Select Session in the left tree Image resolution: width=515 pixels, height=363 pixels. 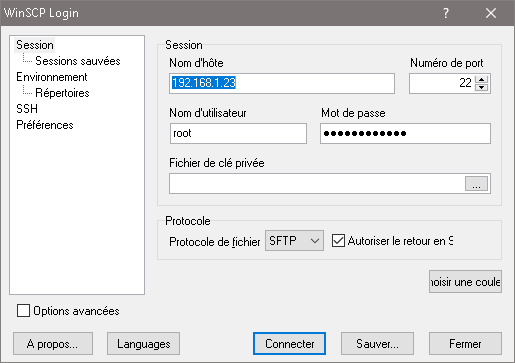[35, 45]
